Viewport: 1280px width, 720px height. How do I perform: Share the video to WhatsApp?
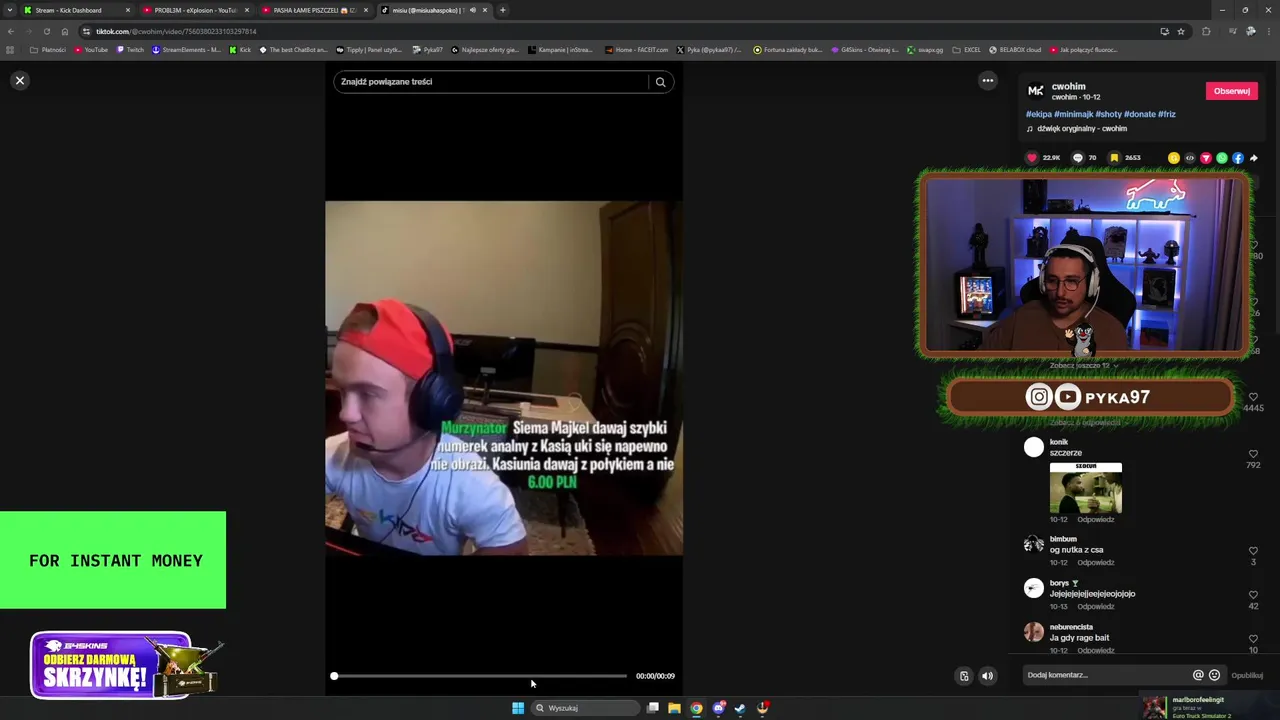pos(1222,158)
